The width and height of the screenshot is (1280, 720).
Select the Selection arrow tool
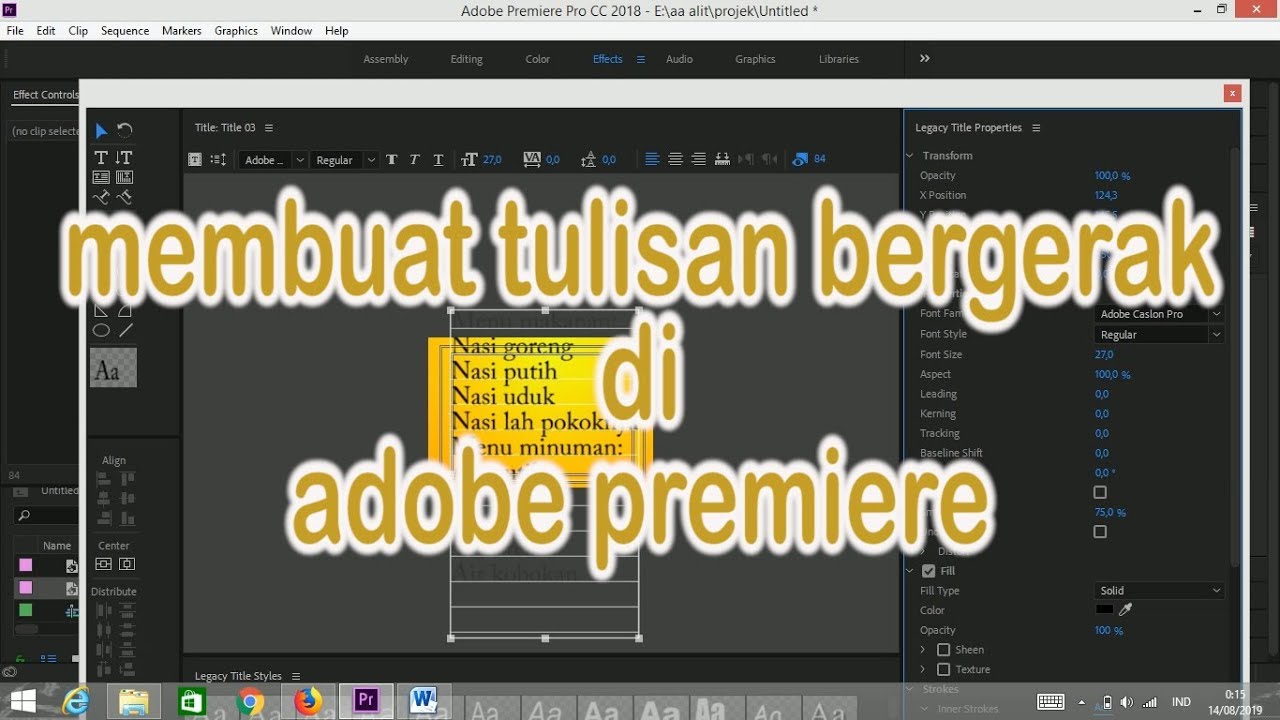pyautogui.click(x=101, y=131)
